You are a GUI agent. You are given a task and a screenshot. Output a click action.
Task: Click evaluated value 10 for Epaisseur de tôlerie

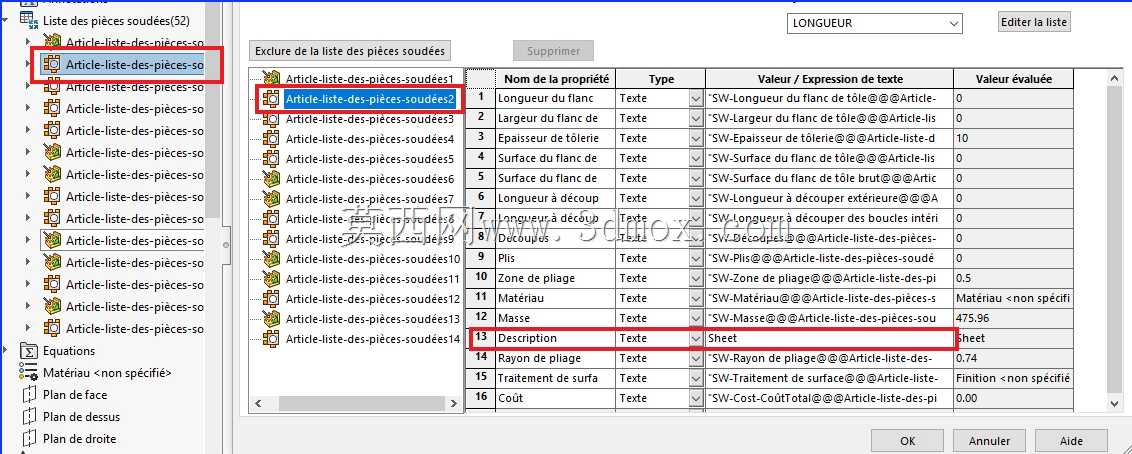1014,139
